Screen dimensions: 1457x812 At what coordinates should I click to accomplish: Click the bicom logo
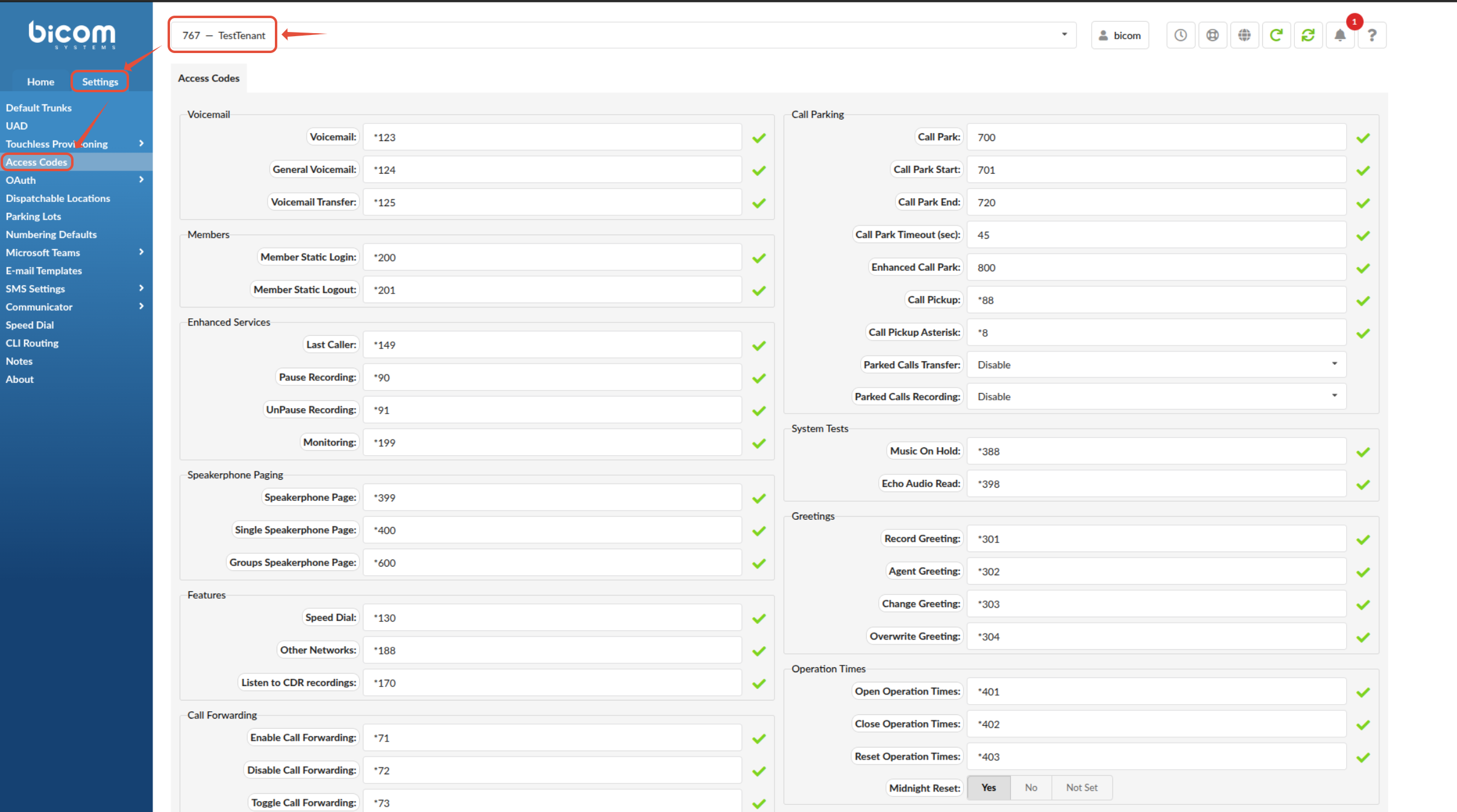(x=72, y=34)
